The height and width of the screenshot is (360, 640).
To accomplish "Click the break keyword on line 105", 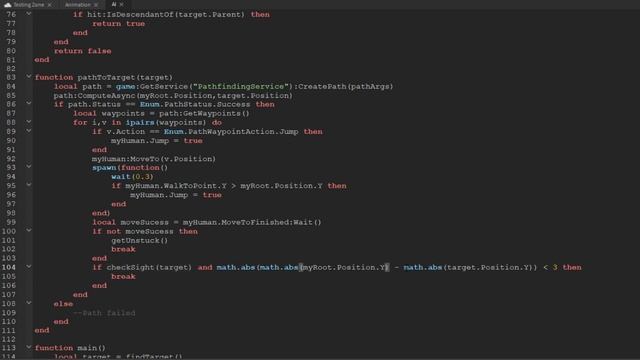I will 123,277.
